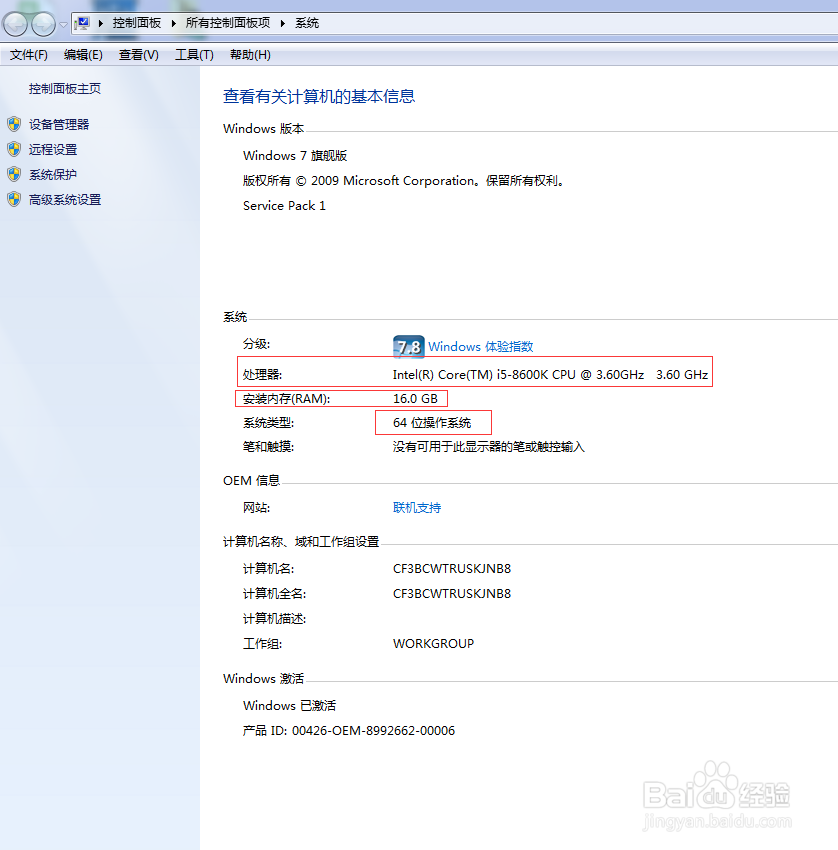Open 控制面板主页 link

click(65, 89)
